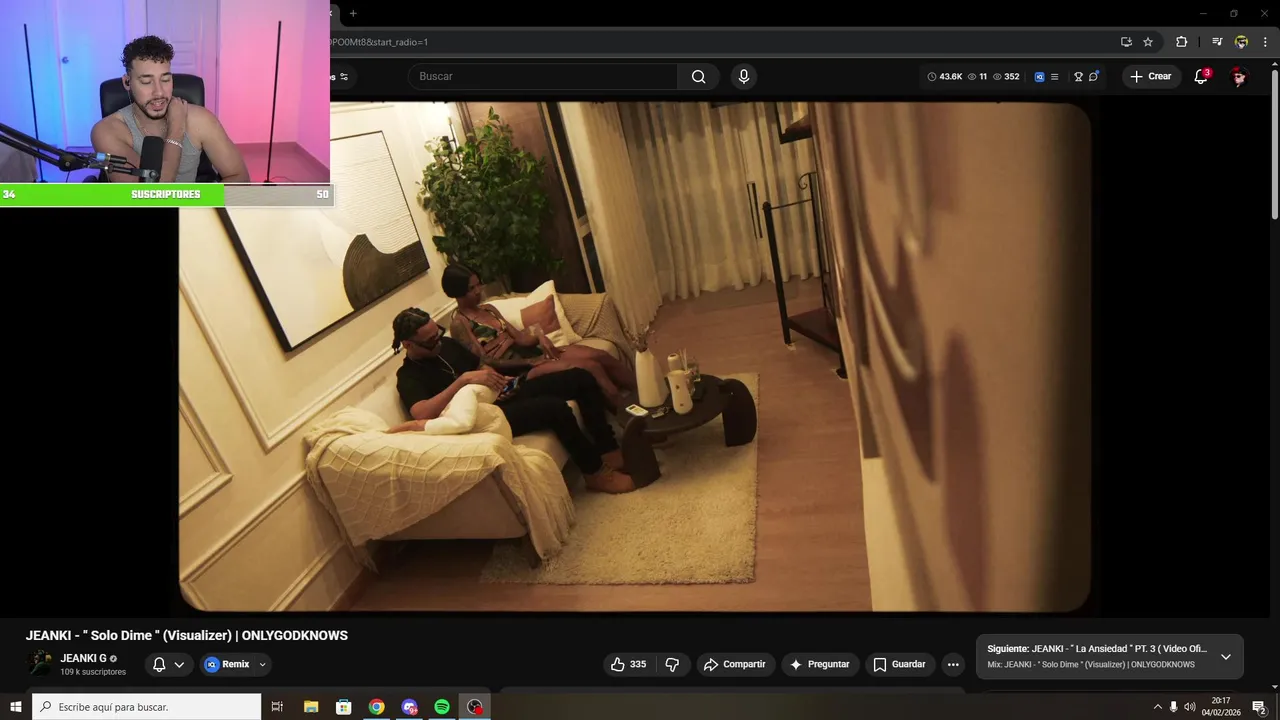
Task: Click the install app icon in the address bar
Action: point(1126,42)
